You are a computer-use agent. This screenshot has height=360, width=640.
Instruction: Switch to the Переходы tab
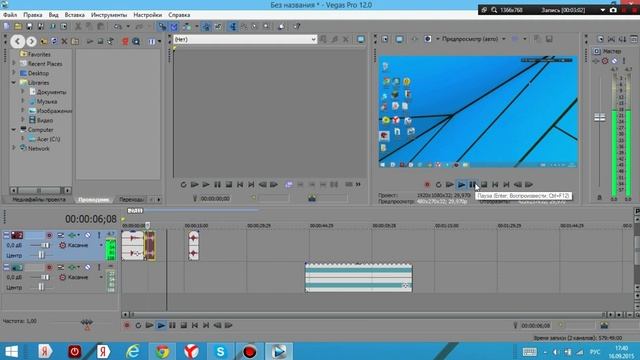[x=131, y=200]
